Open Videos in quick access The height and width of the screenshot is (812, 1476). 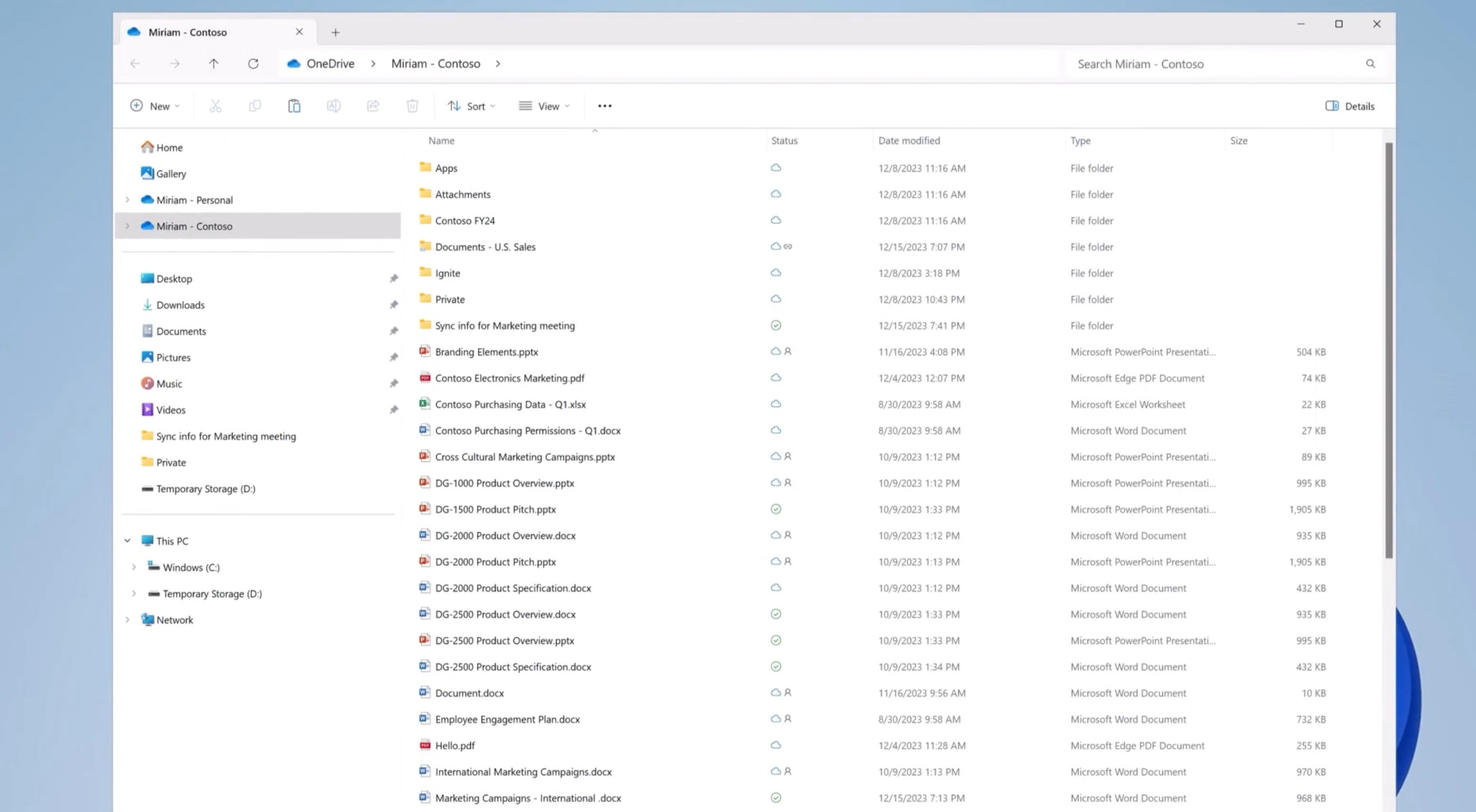[x=164, y=410]
